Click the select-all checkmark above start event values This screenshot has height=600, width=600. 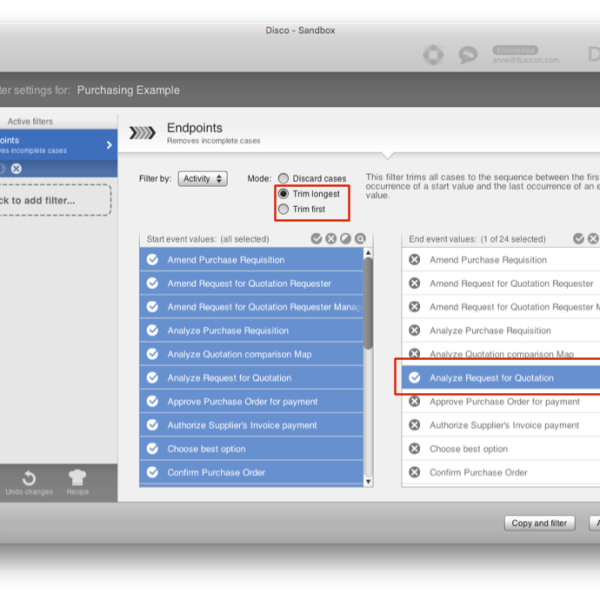316,239
